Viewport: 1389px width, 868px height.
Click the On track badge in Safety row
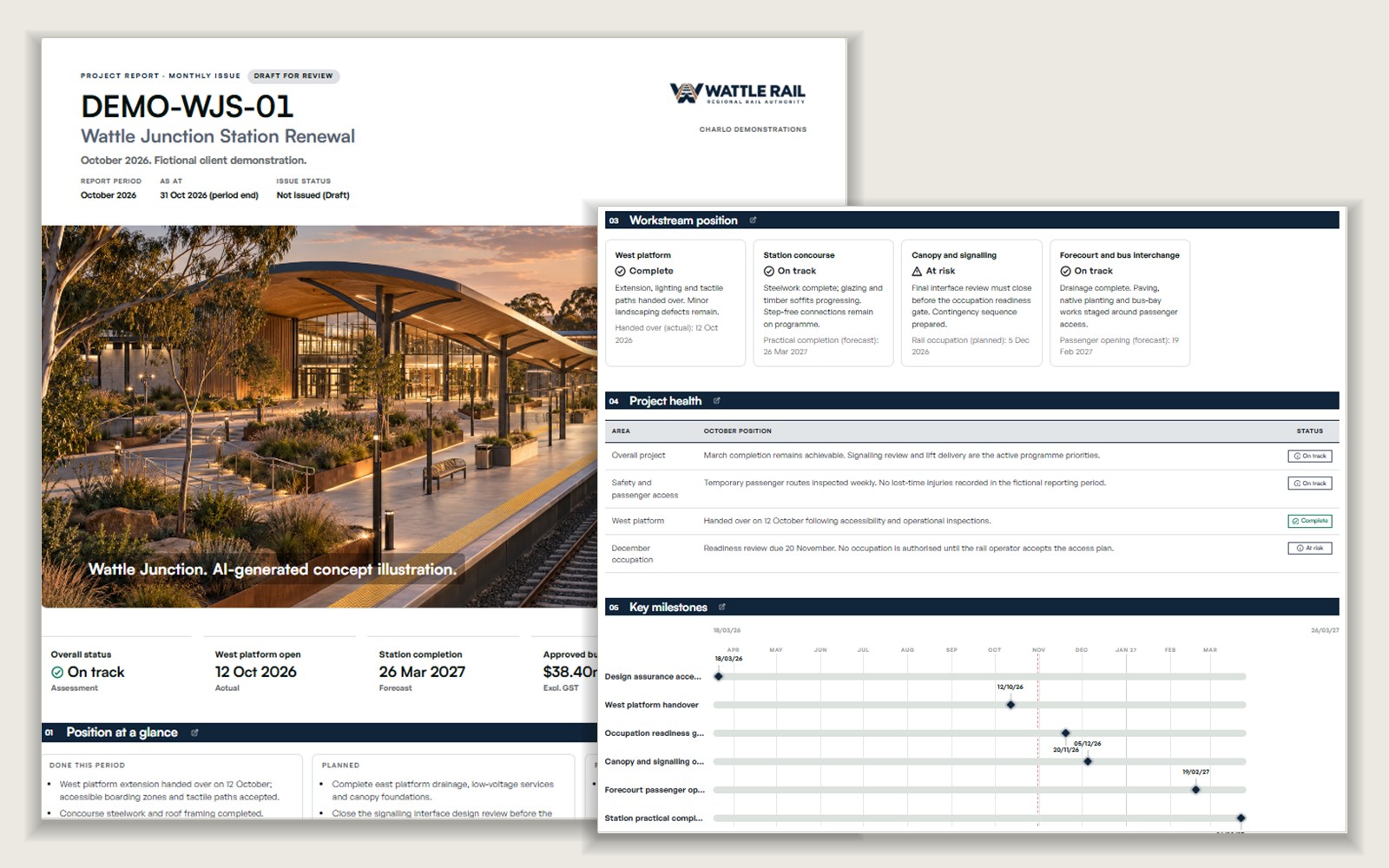(1310, 483)
